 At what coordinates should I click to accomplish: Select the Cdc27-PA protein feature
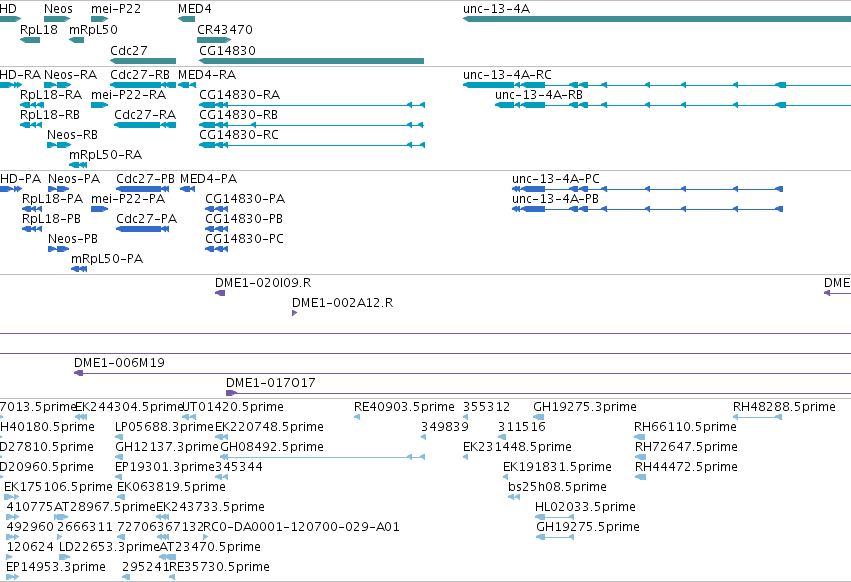[x=143, y=229]
